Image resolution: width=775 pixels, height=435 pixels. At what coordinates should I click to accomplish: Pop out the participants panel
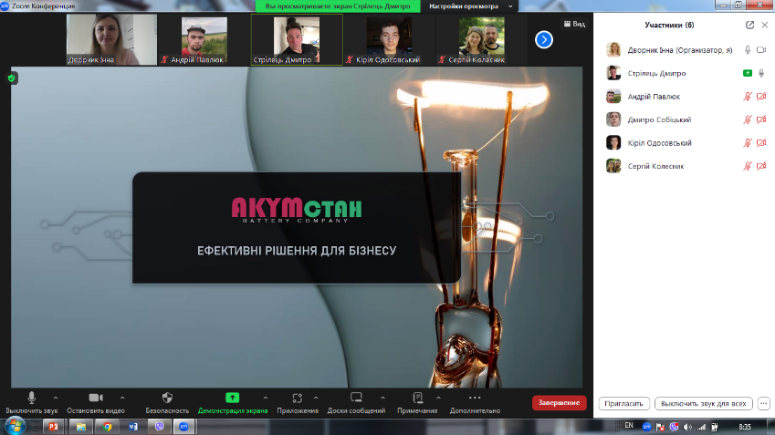(x=750, y=24)
